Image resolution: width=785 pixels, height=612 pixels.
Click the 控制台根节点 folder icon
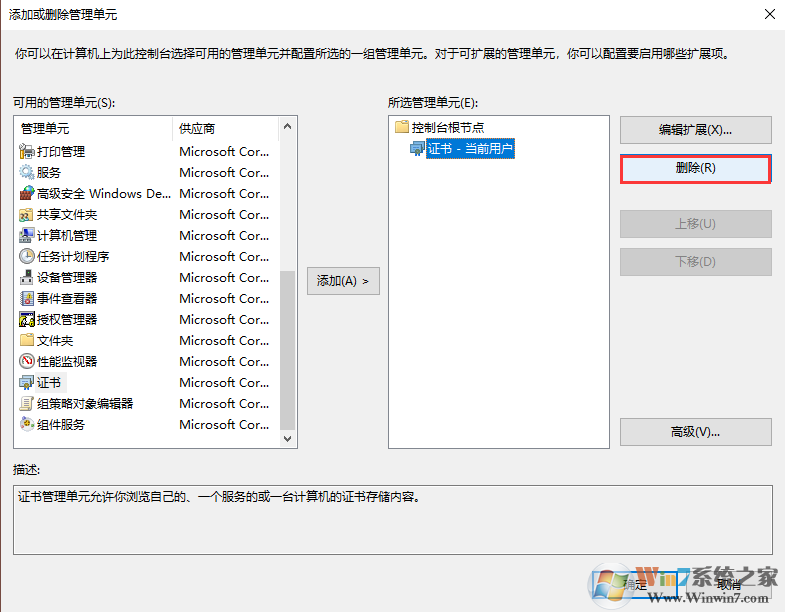[x=402, y=127]
